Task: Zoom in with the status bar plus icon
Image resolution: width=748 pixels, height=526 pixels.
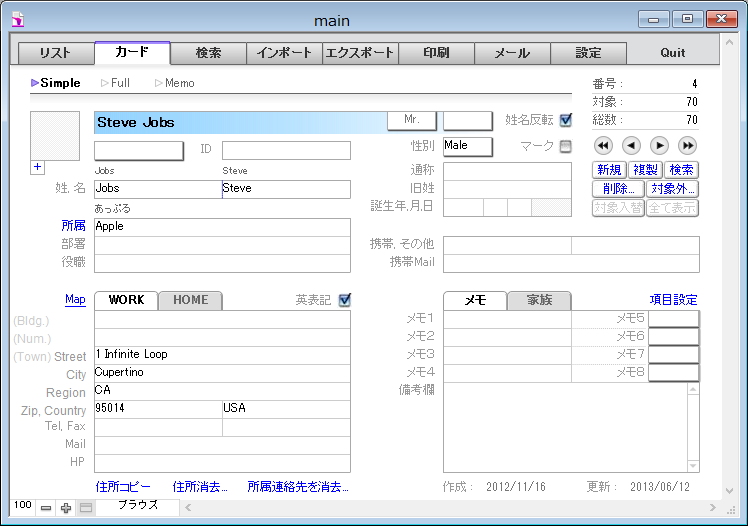Action: [x=66, y=508]
